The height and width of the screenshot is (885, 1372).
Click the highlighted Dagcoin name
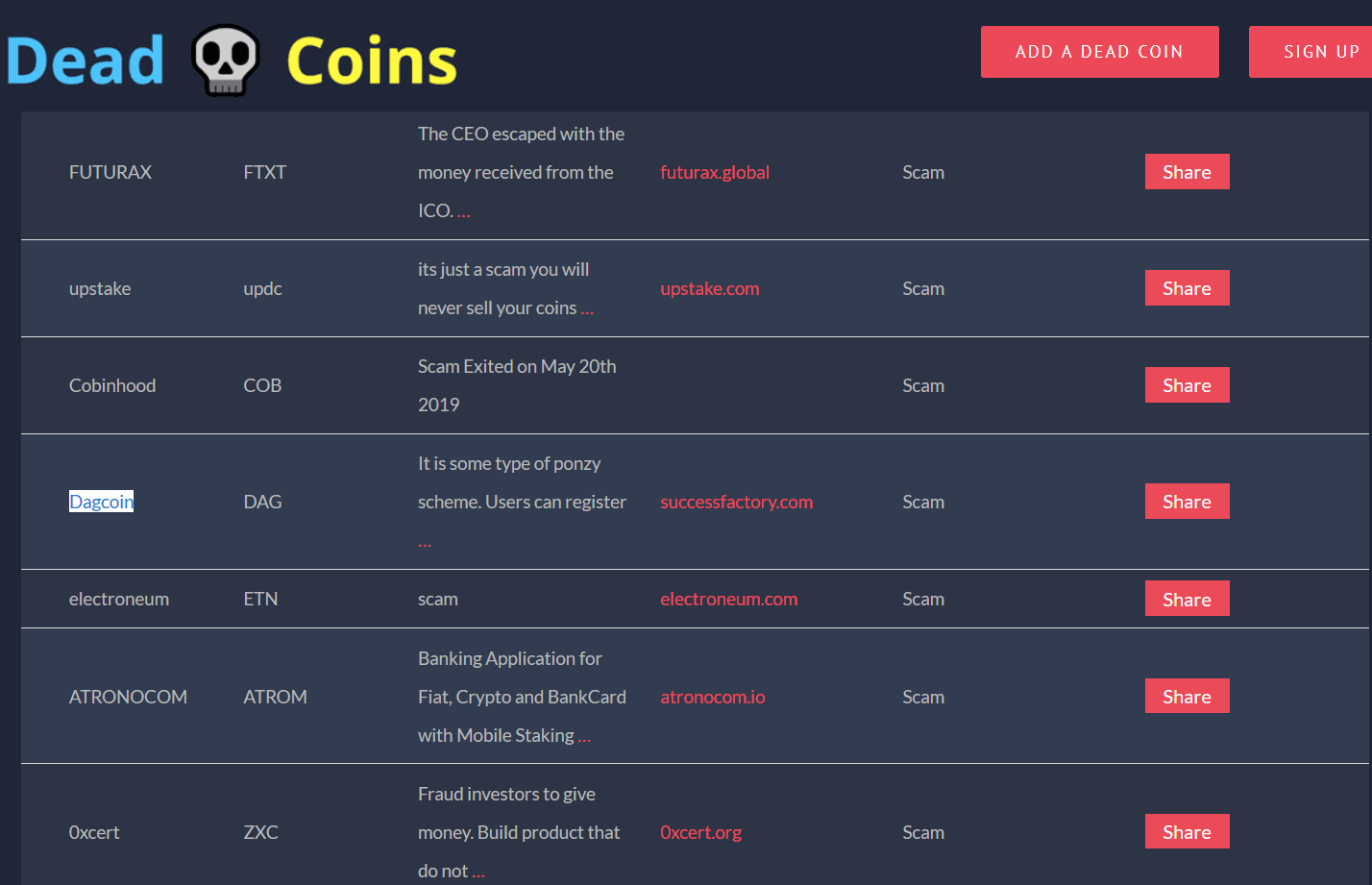click(101, 502)
